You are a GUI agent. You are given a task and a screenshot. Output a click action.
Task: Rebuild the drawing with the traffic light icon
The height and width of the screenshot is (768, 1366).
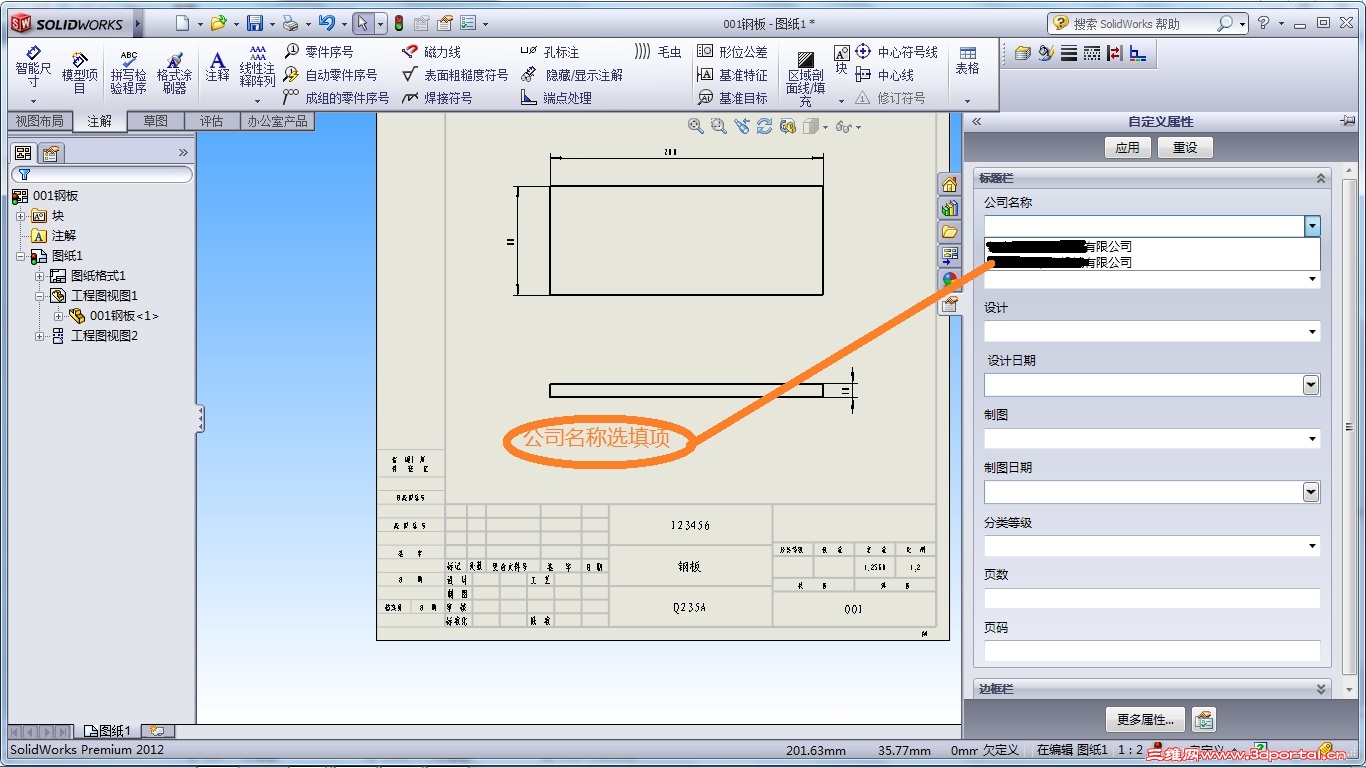pyautogui.click(x=399, y=23)
